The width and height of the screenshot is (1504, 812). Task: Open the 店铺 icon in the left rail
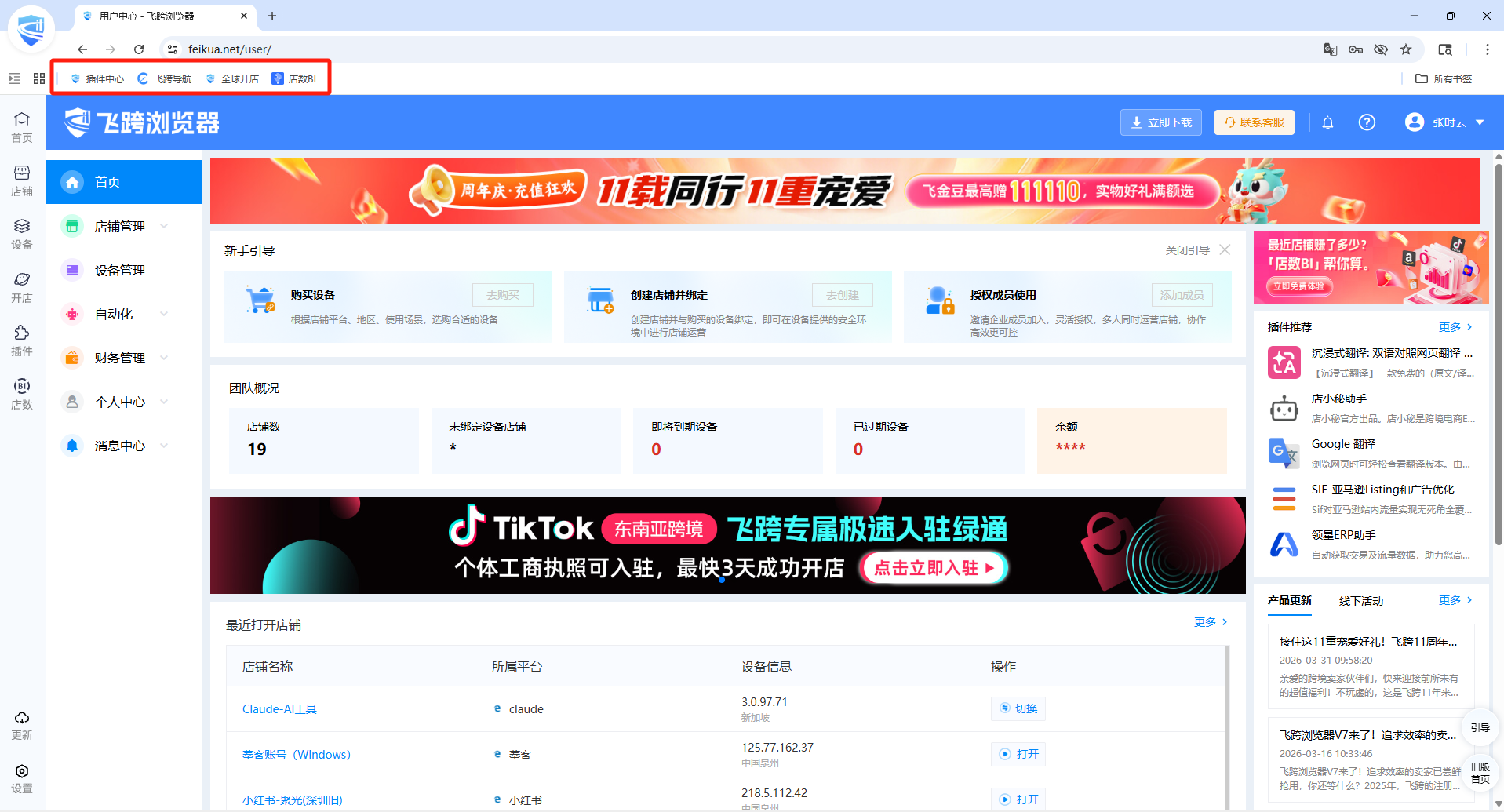(22, 180)
